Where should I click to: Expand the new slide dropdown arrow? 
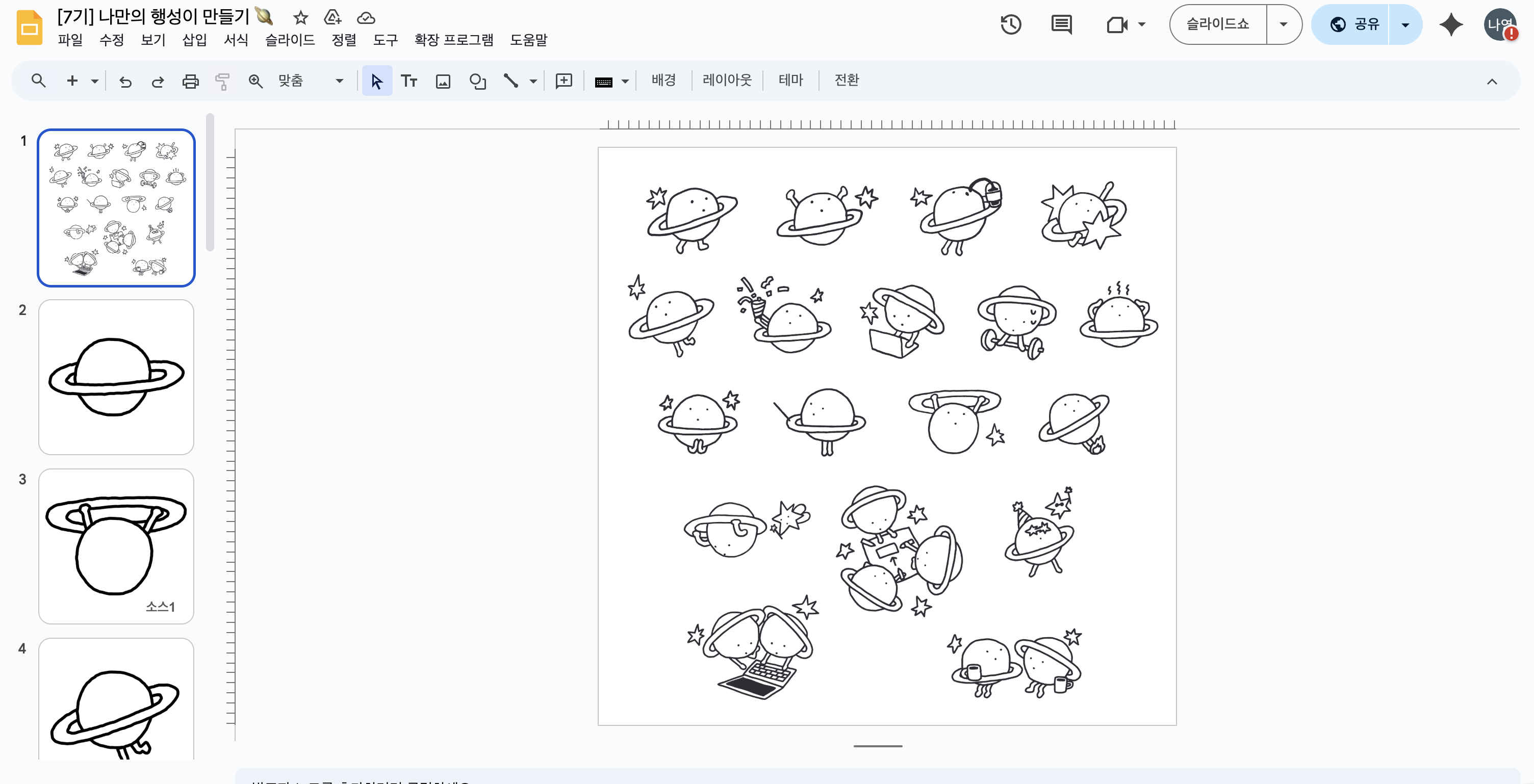tap(95, 81)
